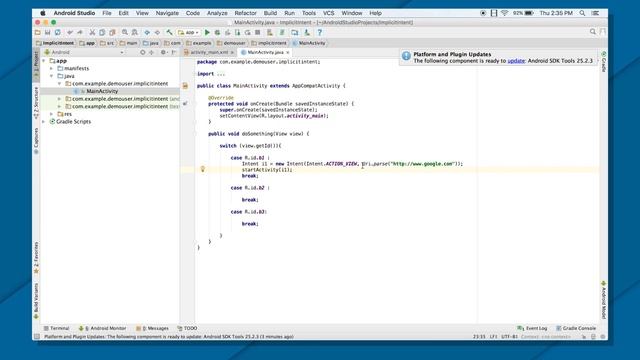The height and width of the screenshot is (360, 640).
Task: Collapse first com.example.demouser.implicitintent package
Action: pos(60,84)
